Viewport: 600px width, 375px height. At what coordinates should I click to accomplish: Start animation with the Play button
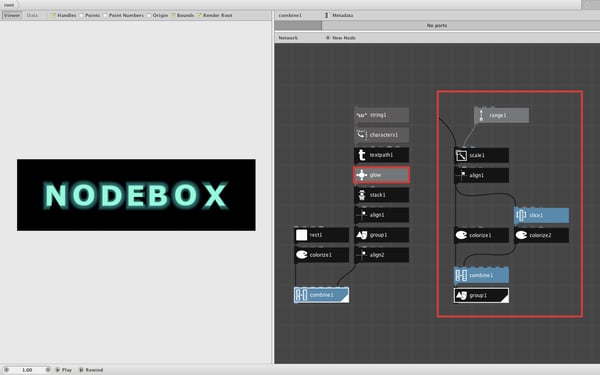pyautogui.click(x=64, y=370)
